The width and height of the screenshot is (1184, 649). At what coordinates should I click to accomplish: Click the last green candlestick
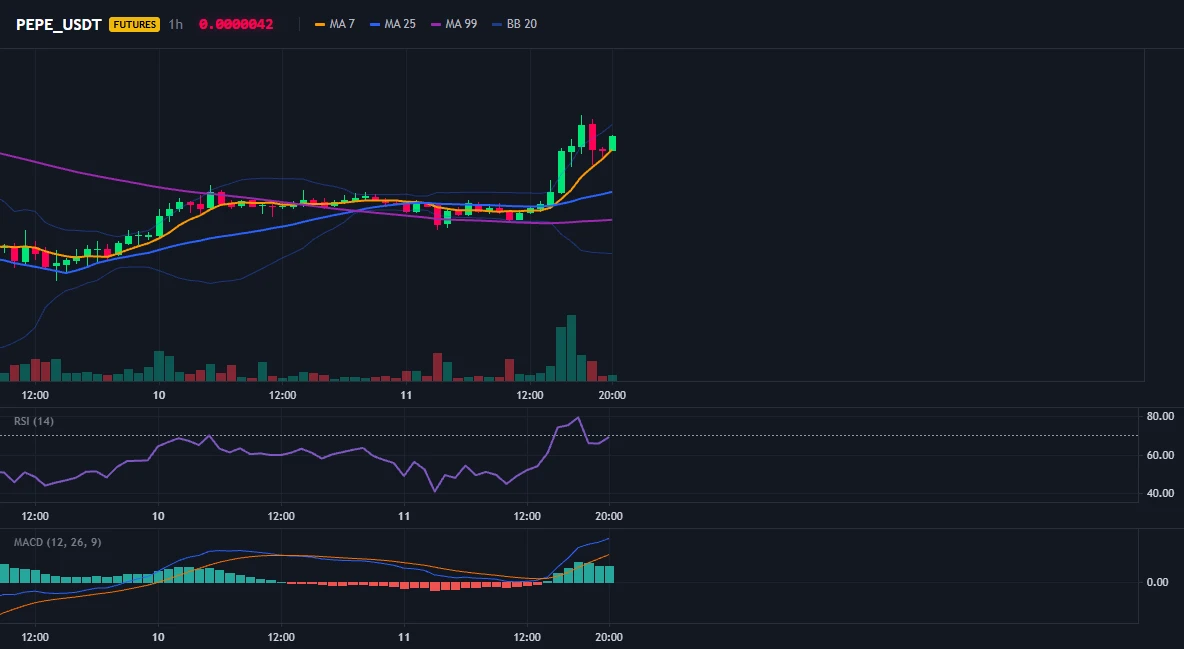pos(612,144)
